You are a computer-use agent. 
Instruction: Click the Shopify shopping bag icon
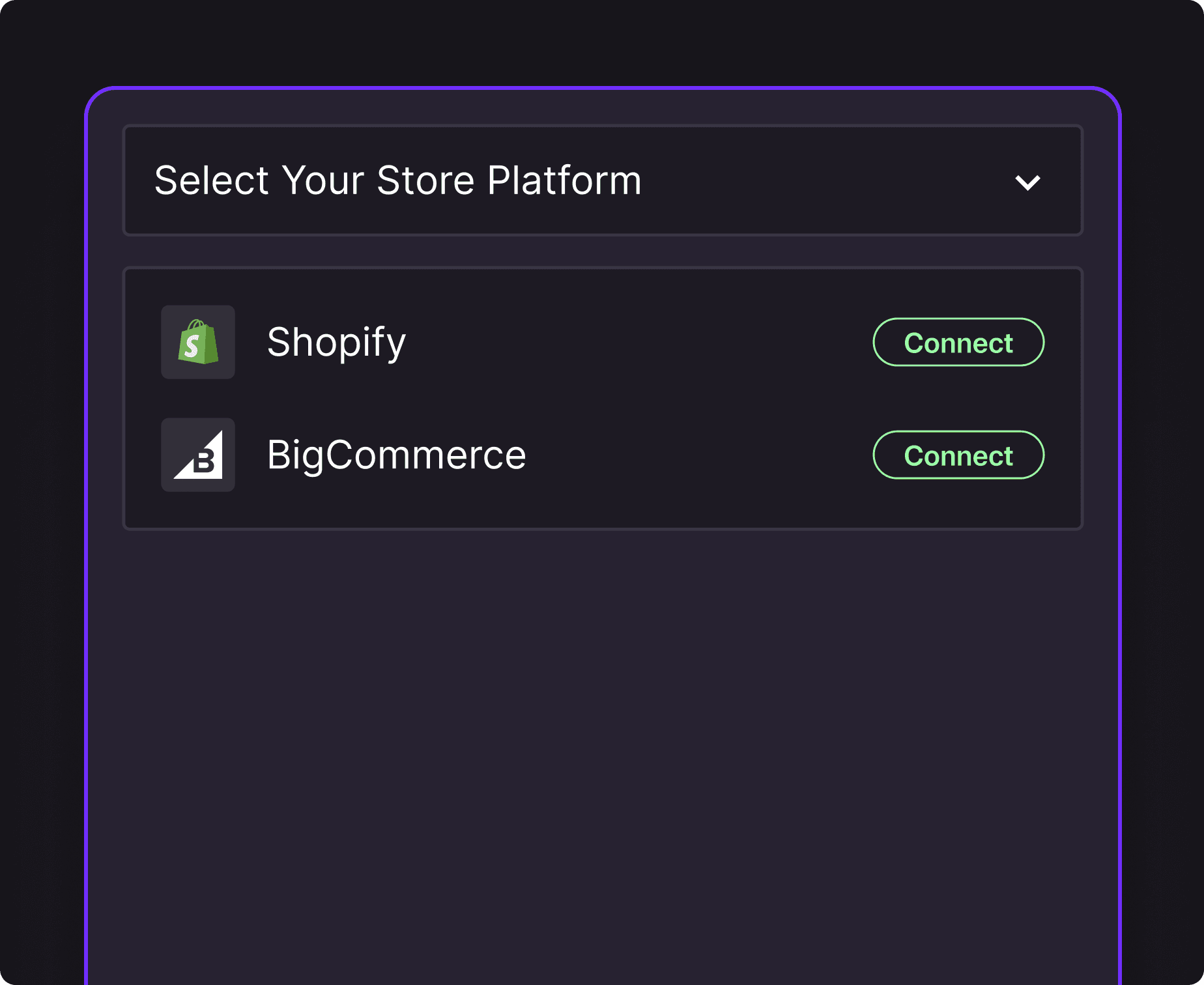point(198,342)
